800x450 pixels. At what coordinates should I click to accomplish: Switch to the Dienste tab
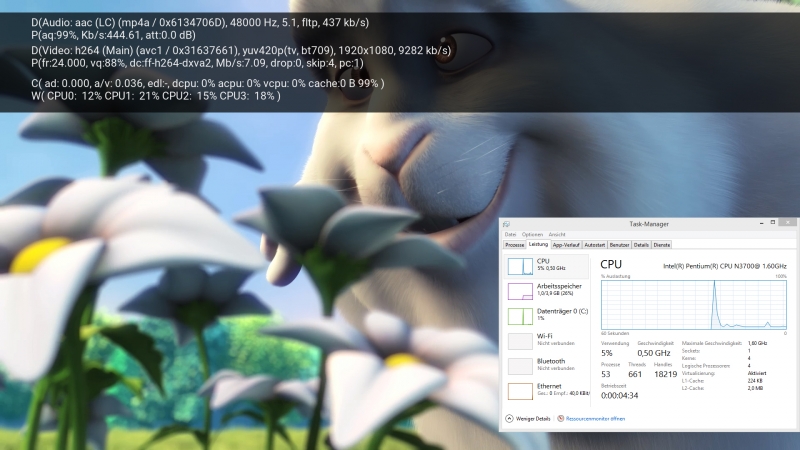pos(662,245)
